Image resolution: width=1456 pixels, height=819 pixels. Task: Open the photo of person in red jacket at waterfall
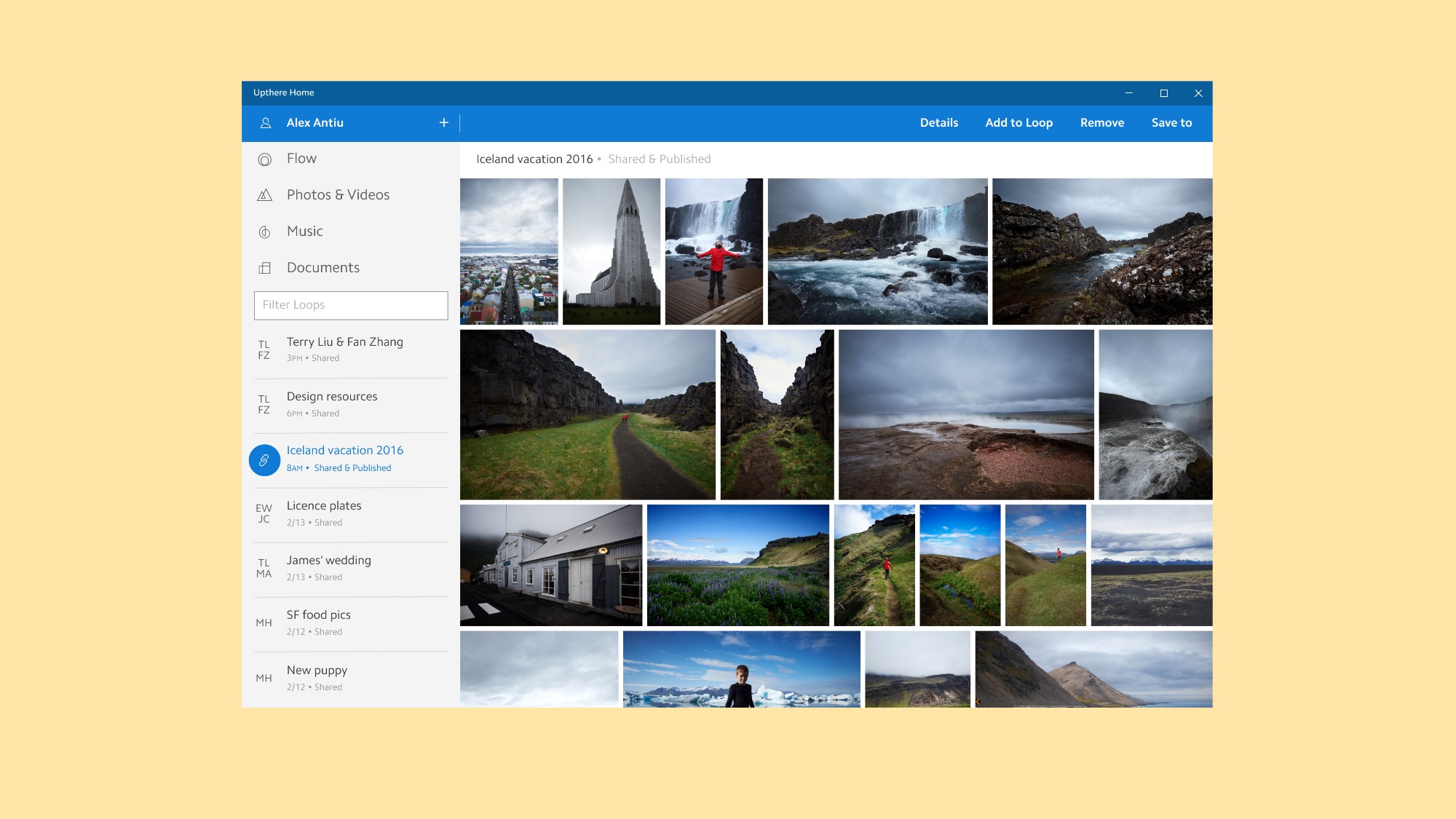(x=713, y=251)
